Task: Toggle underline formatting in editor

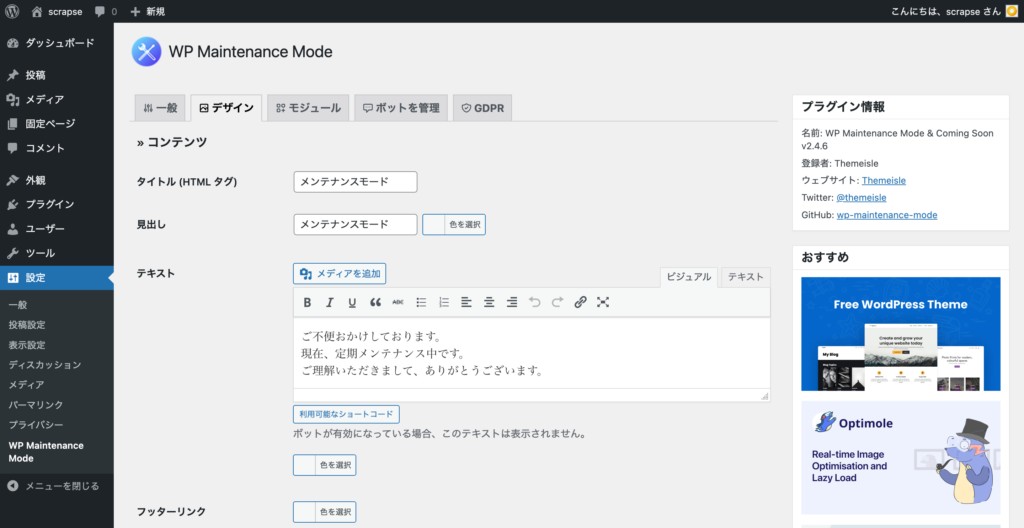Action: [352, 303]
